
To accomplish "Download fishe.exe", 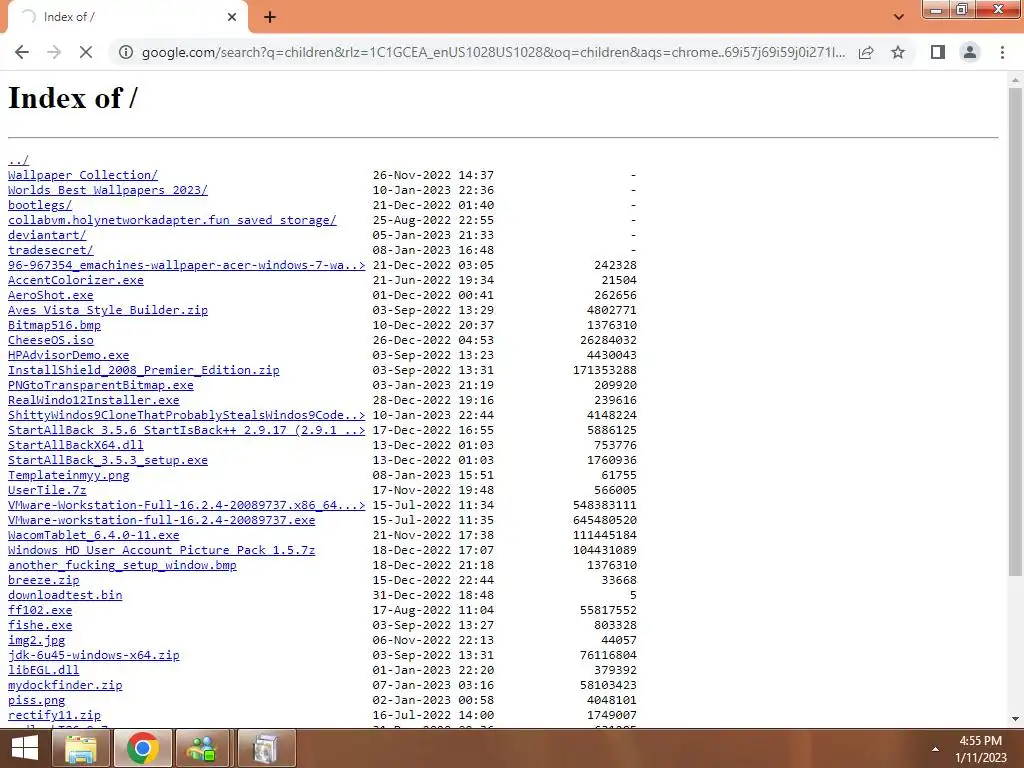I will (40, 626).
